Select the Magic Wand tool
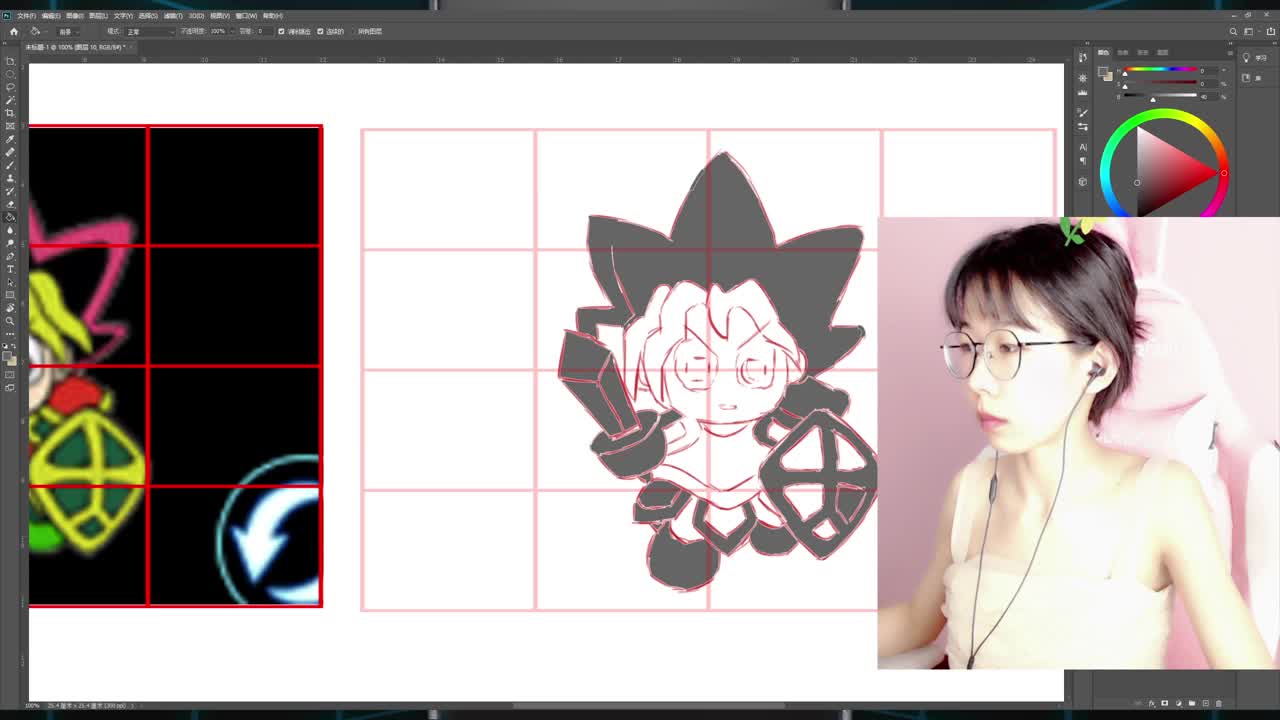 (x=10, y=99)
